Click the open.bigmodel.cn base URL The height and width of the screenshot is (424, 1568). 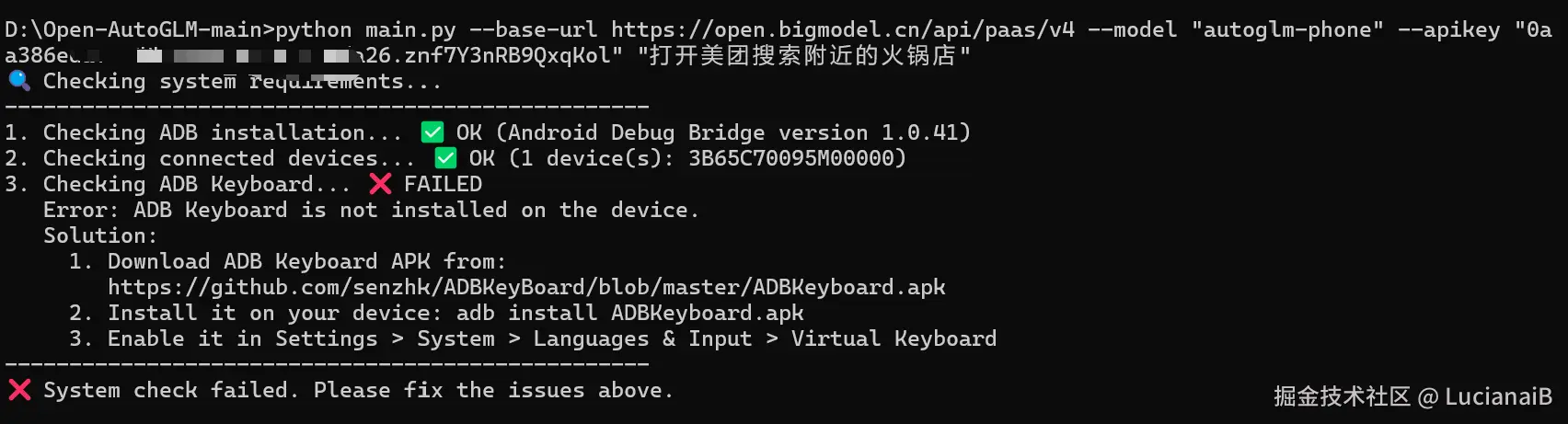tap(842, 29)
